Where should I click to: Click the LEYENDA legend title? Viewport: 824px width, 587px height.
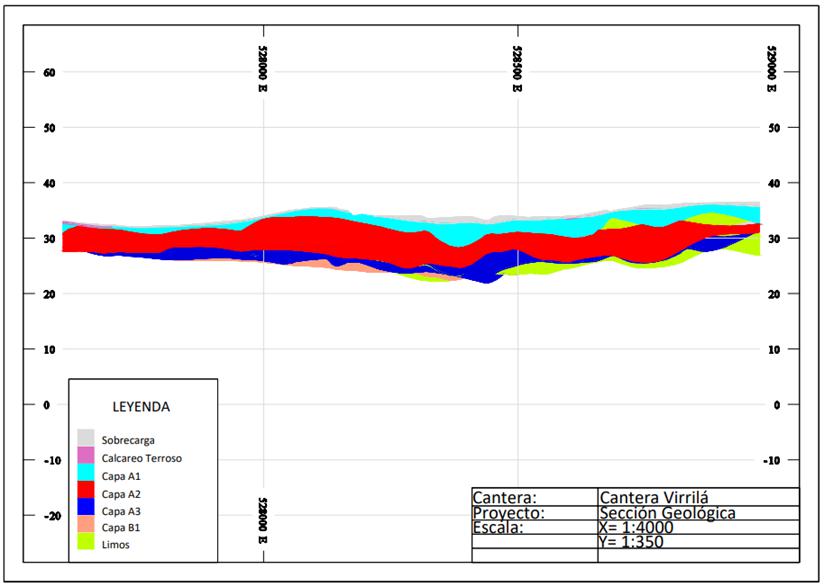pyautogui.click(x=141, y=407)
